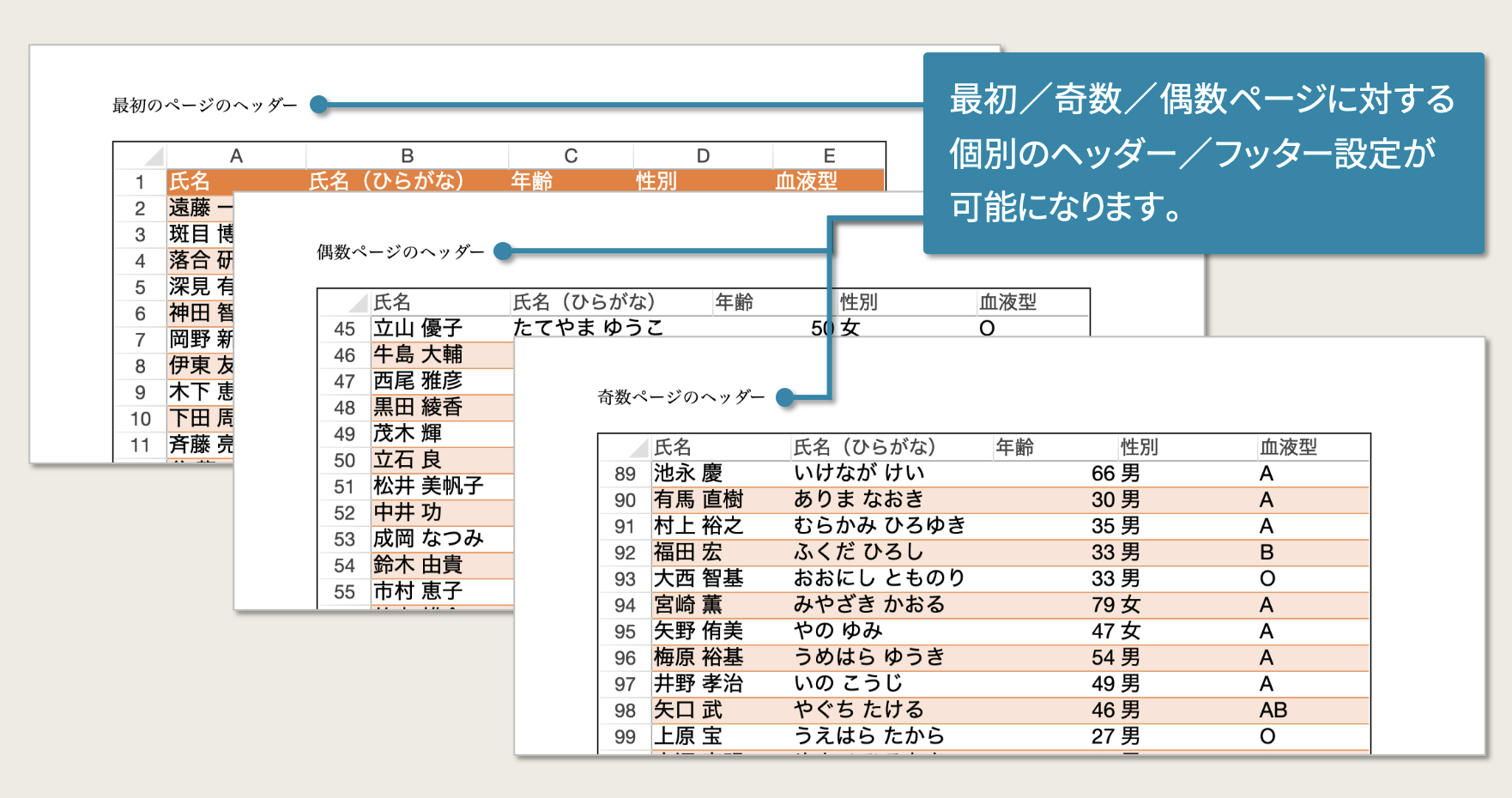The image size is (1512, 798).
Task: Select row number 53 on even page
Action: pyautogui.click(x=344, y=539)
